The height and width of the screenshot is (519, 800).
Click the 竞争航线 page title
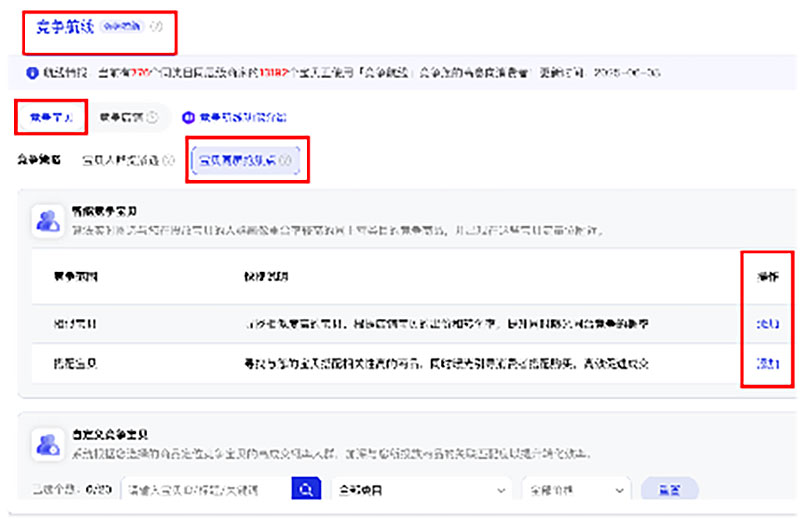coord(65,26)
